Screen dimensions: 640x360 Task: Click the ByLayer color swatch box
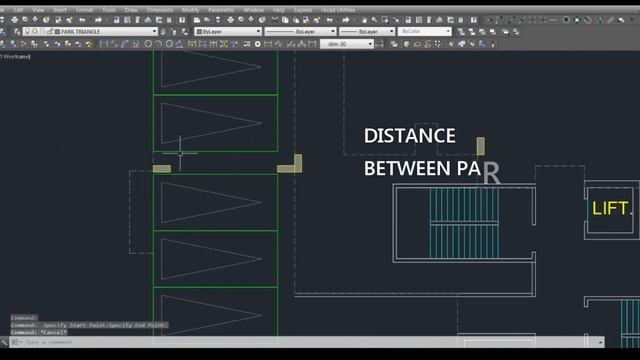pos(200,31)
